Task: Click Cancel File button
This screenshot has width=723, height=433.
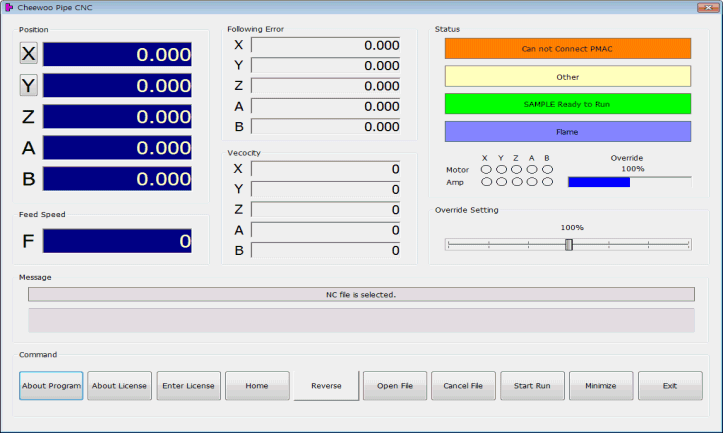Action: click(463, 386)
